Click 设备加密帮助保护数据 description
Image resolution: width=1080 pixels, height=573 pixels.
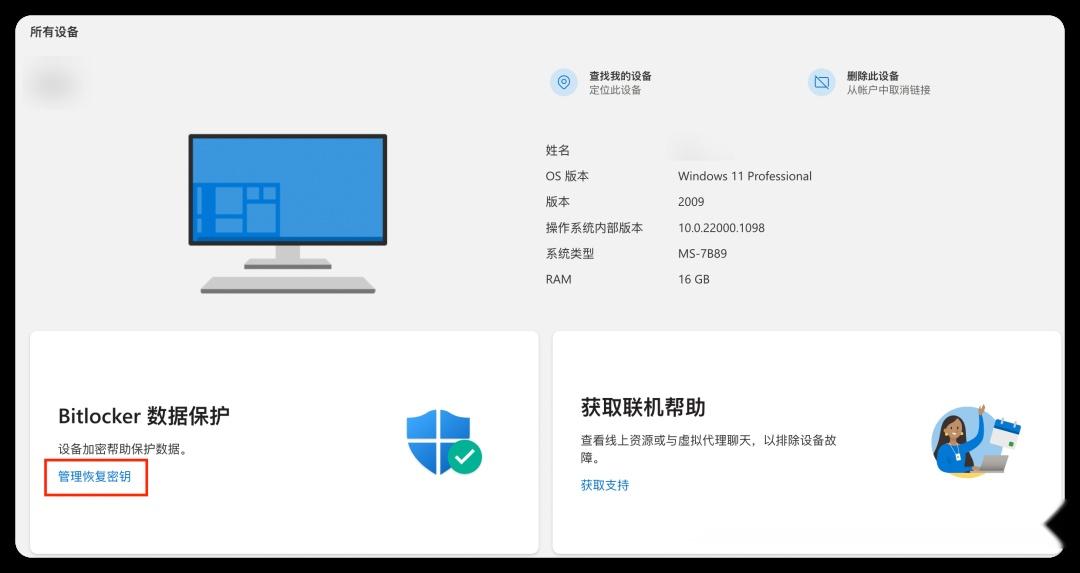coord(123,449)
